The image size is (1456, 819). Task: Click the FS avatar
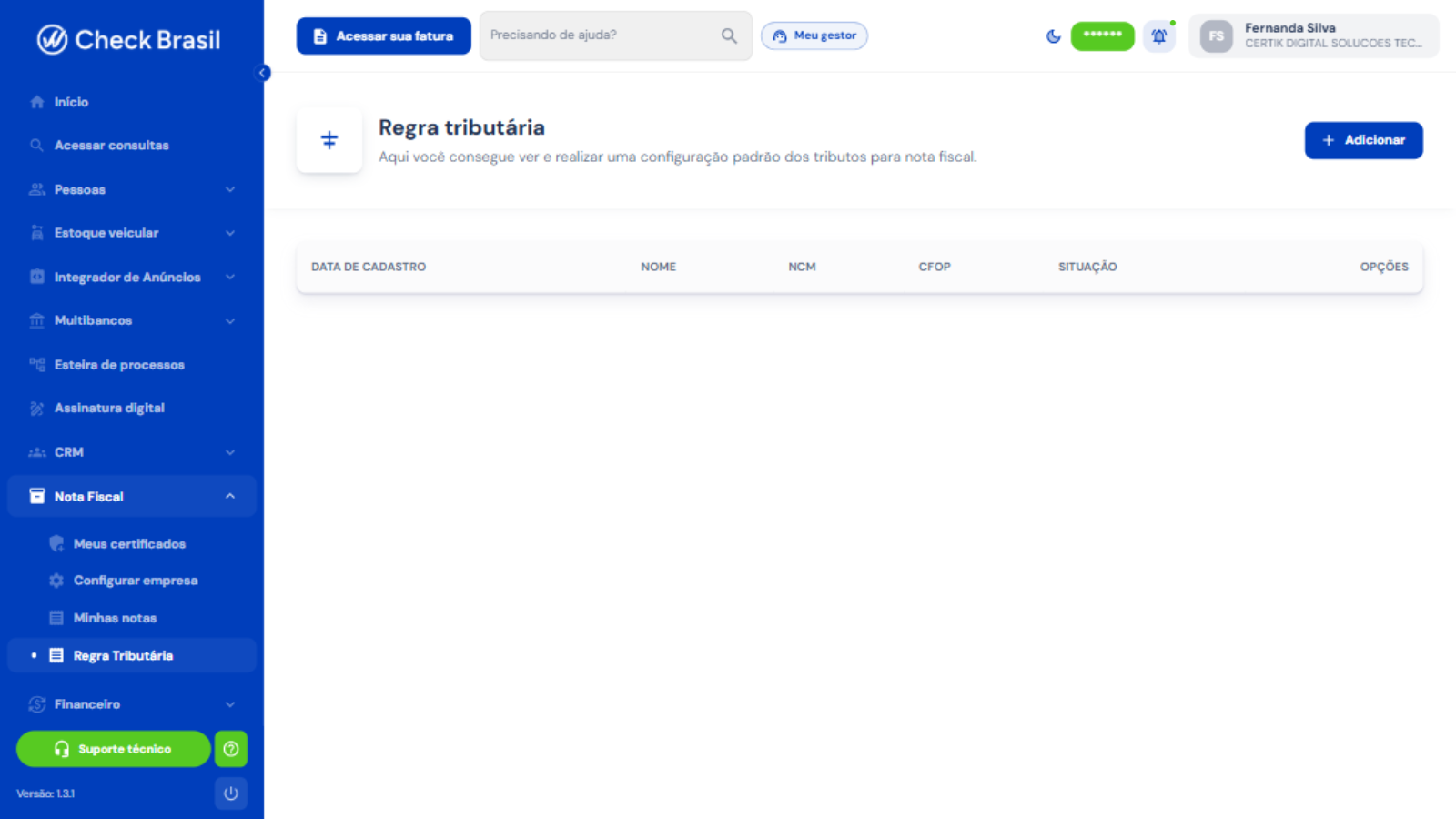(x=1217, y=36)
